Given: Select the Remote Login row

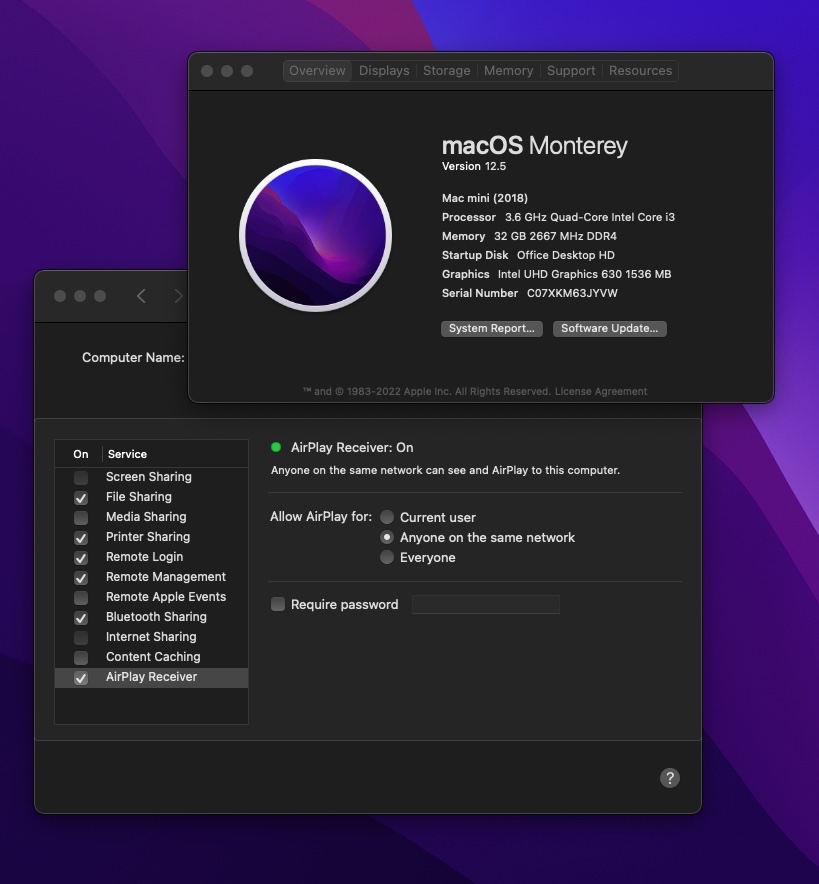Looking at the screenshot, I should (152, 557).
